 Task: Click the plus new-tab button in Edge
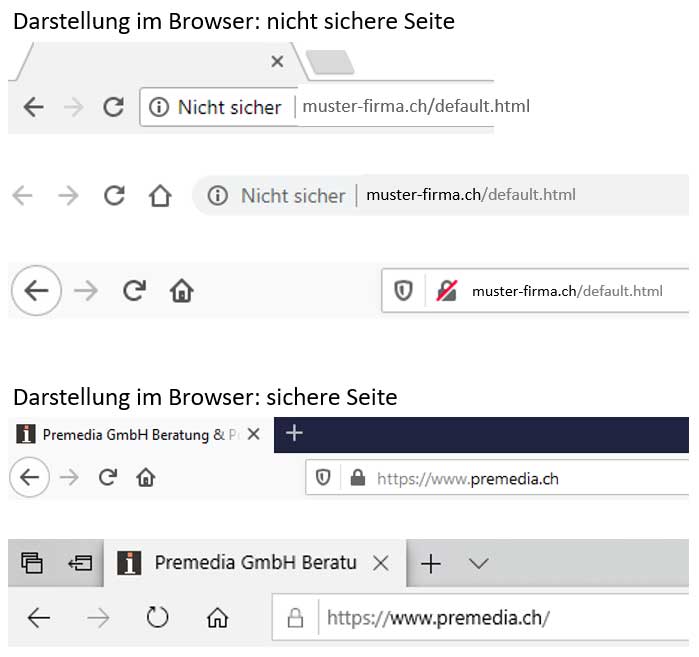(431, 564)
